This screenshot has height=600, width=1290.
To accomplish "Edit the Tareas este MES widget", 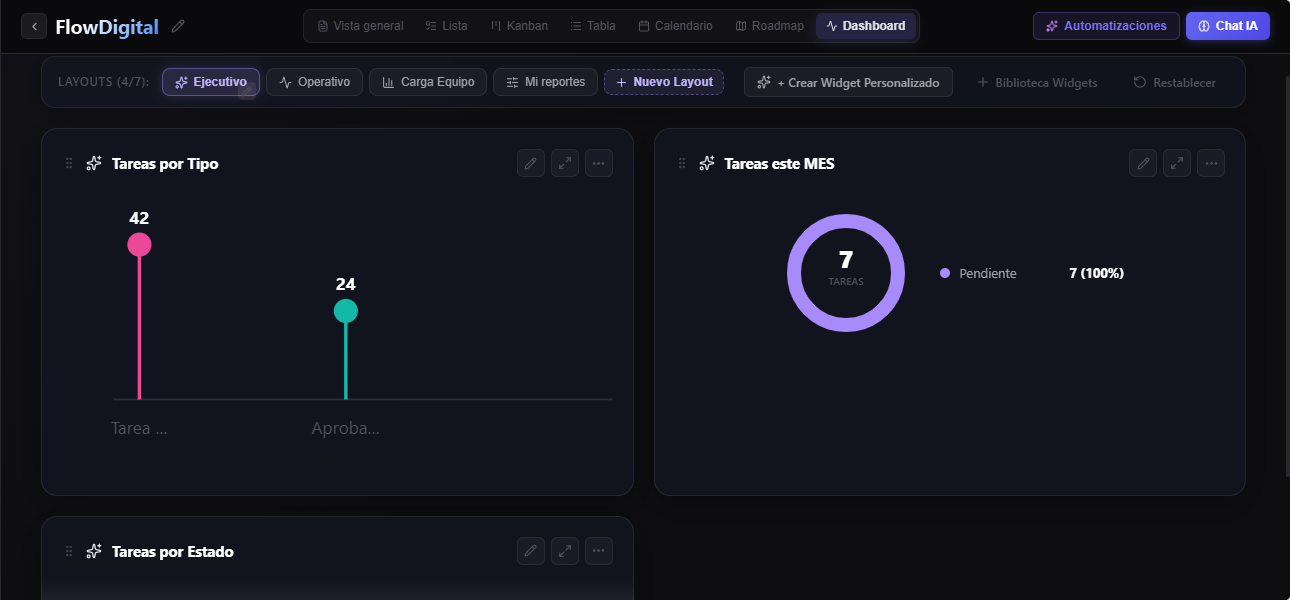I will (1143, 163).
